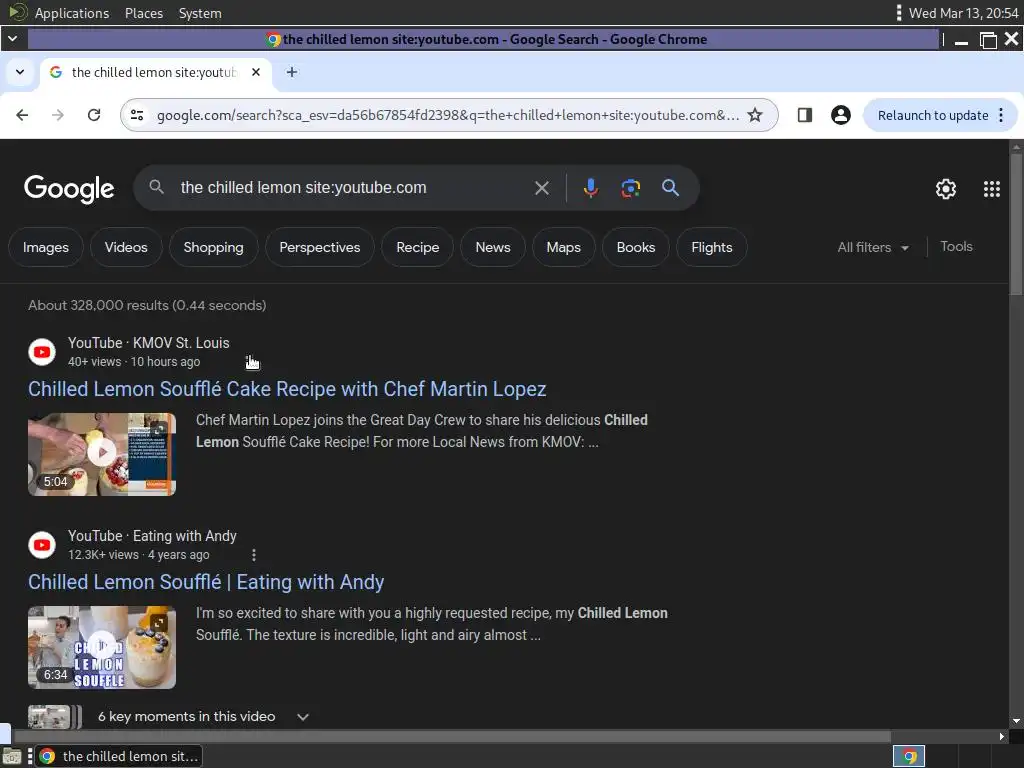1024x768 pixels.
Task: Go forward using the browser forward arrow
Action: click(x=57, y=115)
